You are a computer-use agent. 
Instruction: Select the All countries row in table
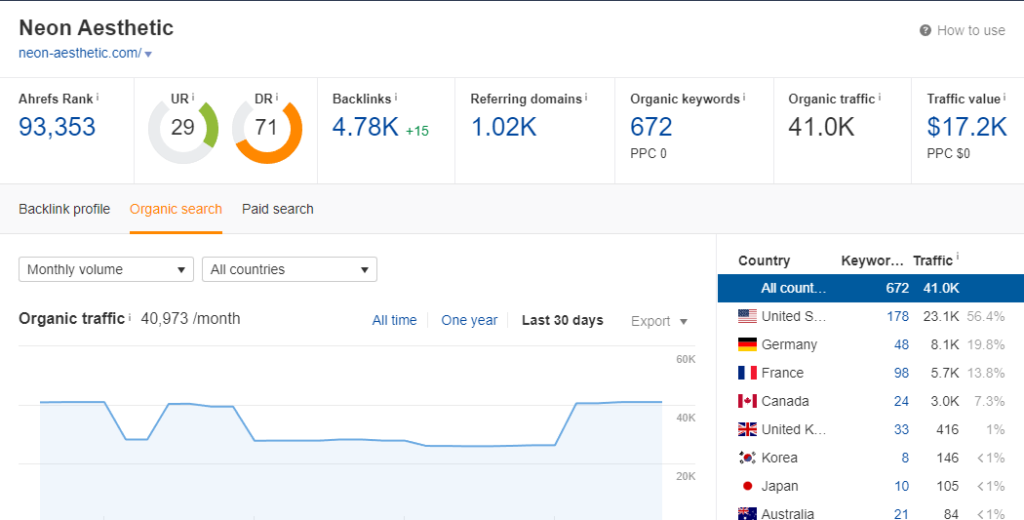pos(871,288)
